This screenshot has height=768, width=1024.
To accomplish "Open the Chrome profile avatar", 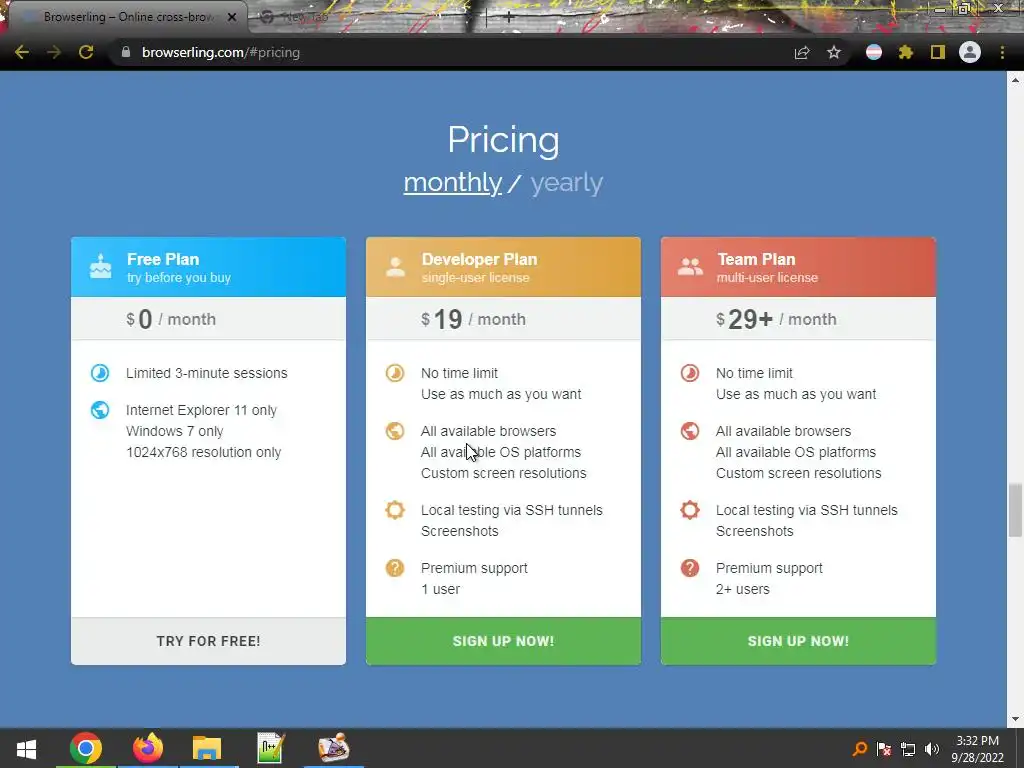I will 970,52.
